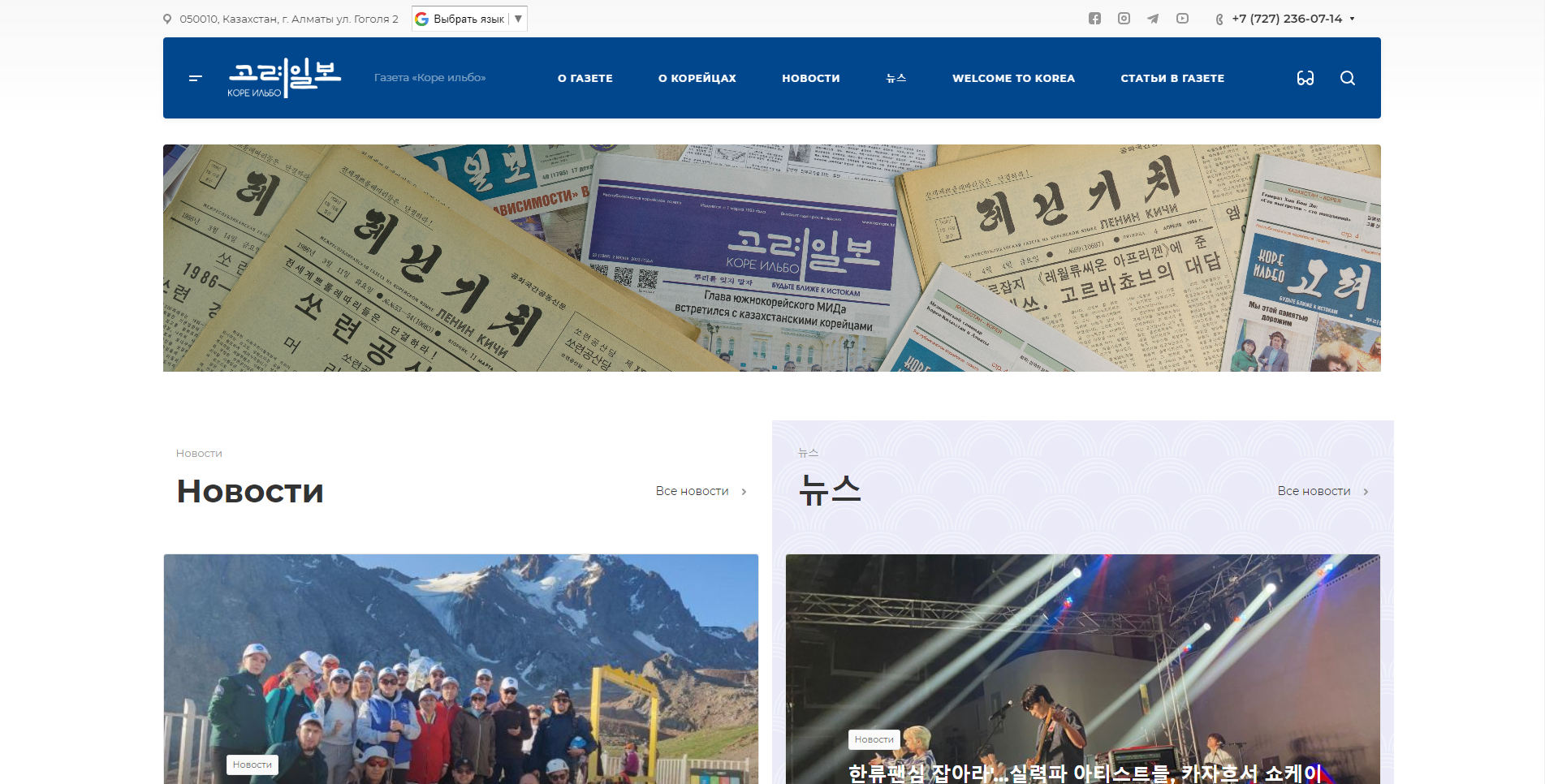The image size is (1545, 784).
Task: Click the big 뉴스 section heading
Action: click(830, 490)
